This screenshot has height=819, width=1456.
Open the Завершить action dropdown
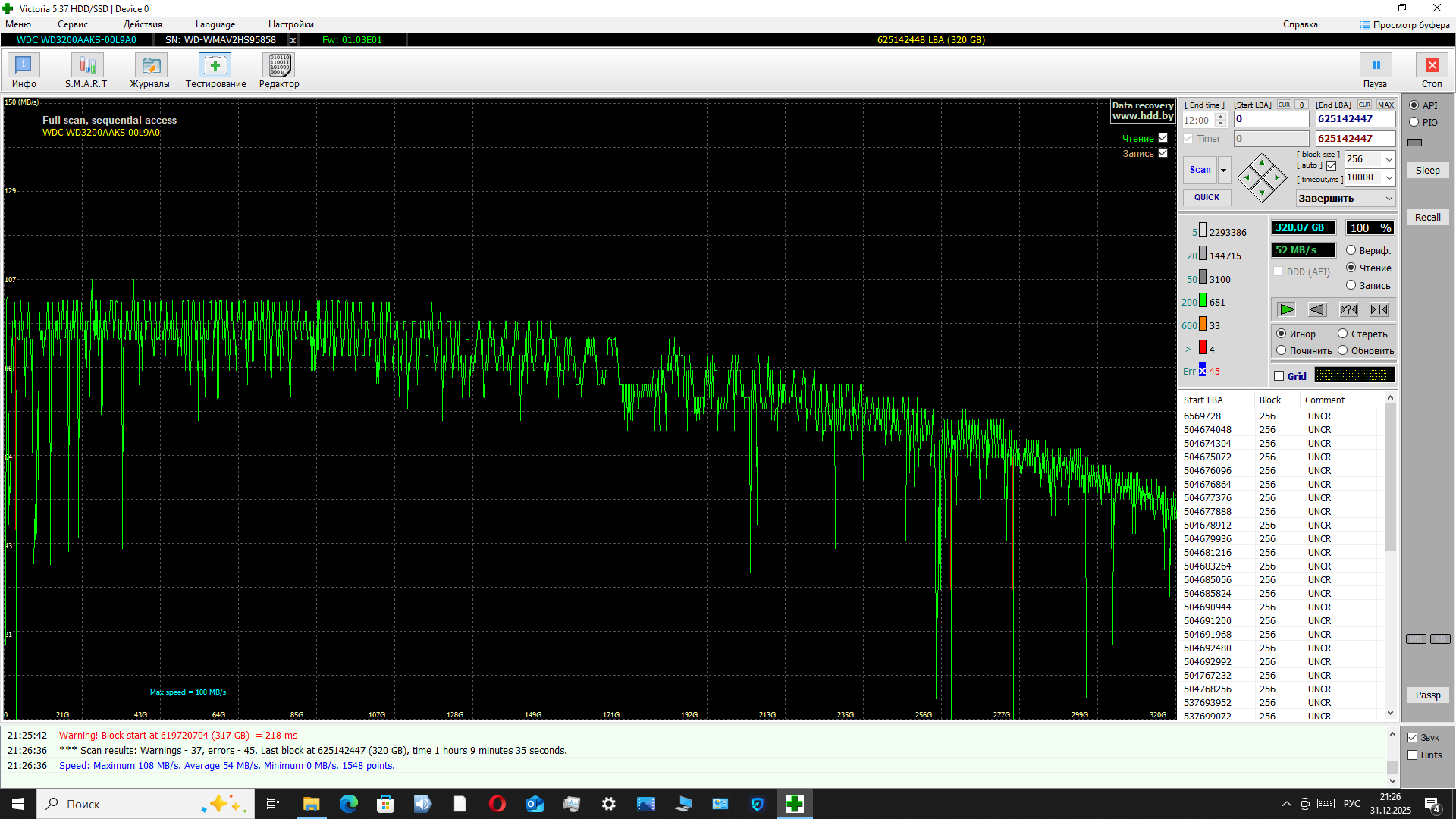1389,199
